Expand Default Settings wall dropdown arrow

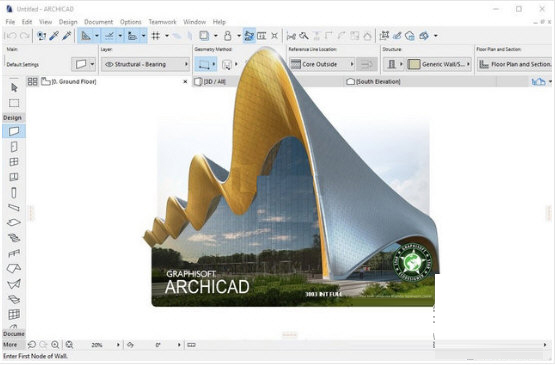tap(92, 64)
